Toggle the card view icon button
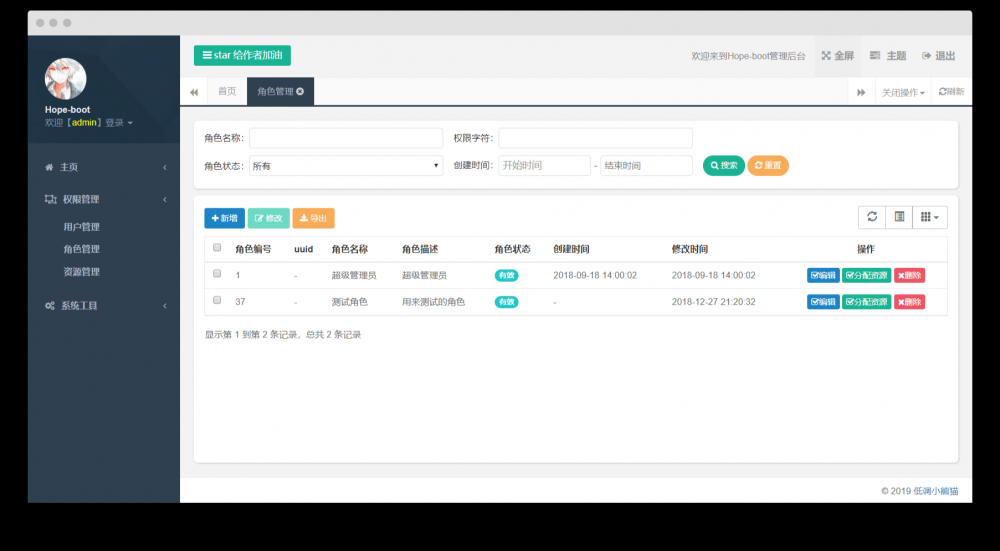 [x=899, y=217]
